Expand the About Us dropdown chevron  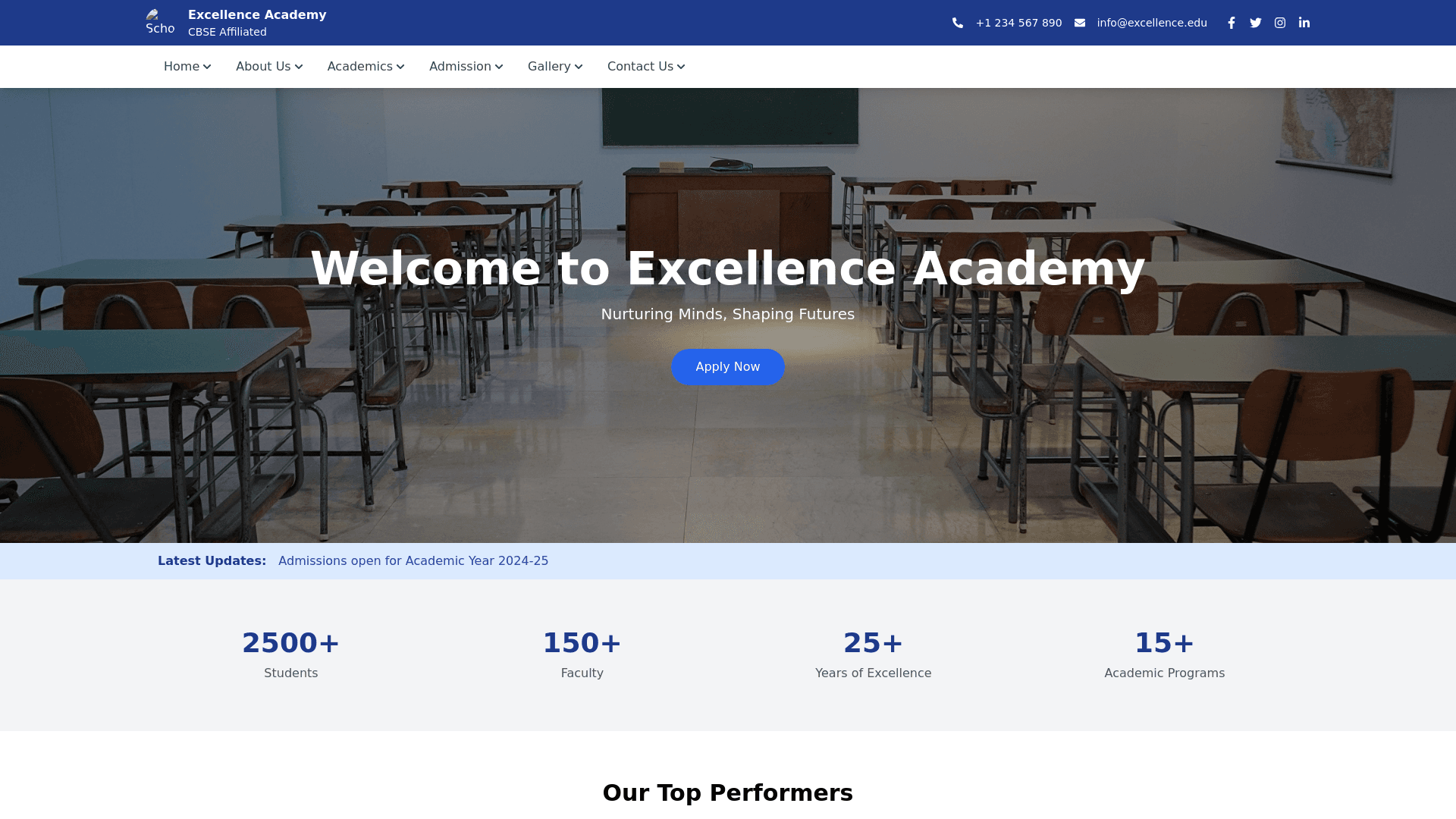tap(299, 67)
